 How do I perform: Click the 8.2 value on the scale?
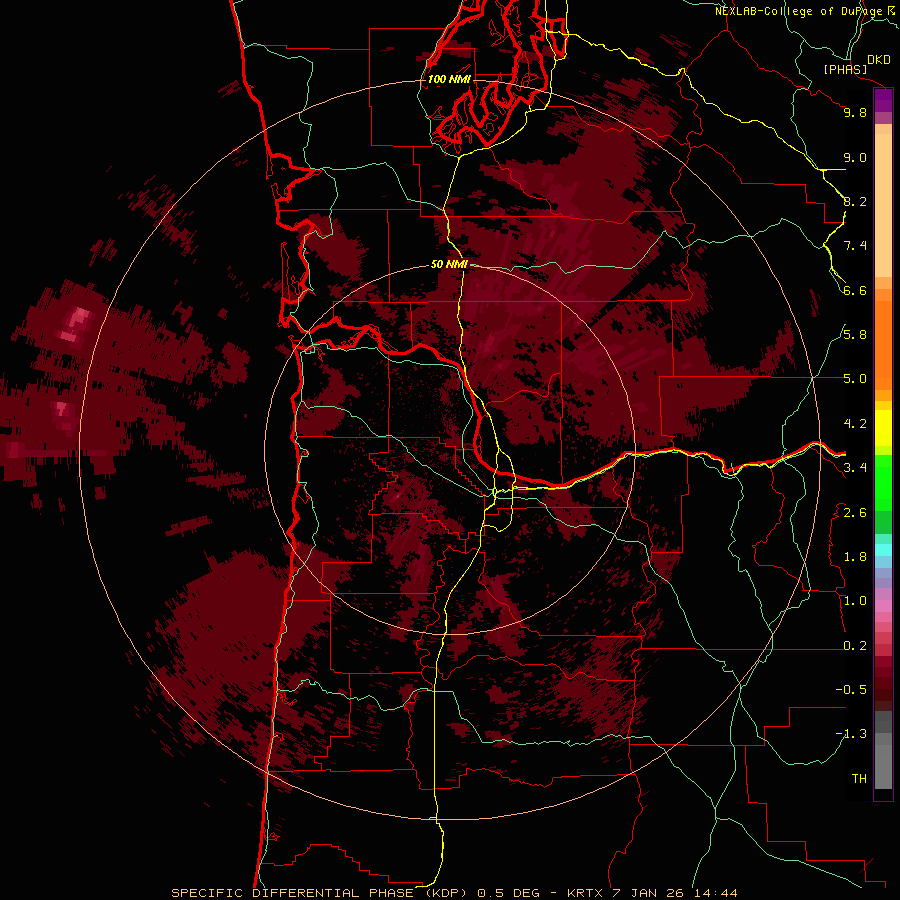pos(855,201)
